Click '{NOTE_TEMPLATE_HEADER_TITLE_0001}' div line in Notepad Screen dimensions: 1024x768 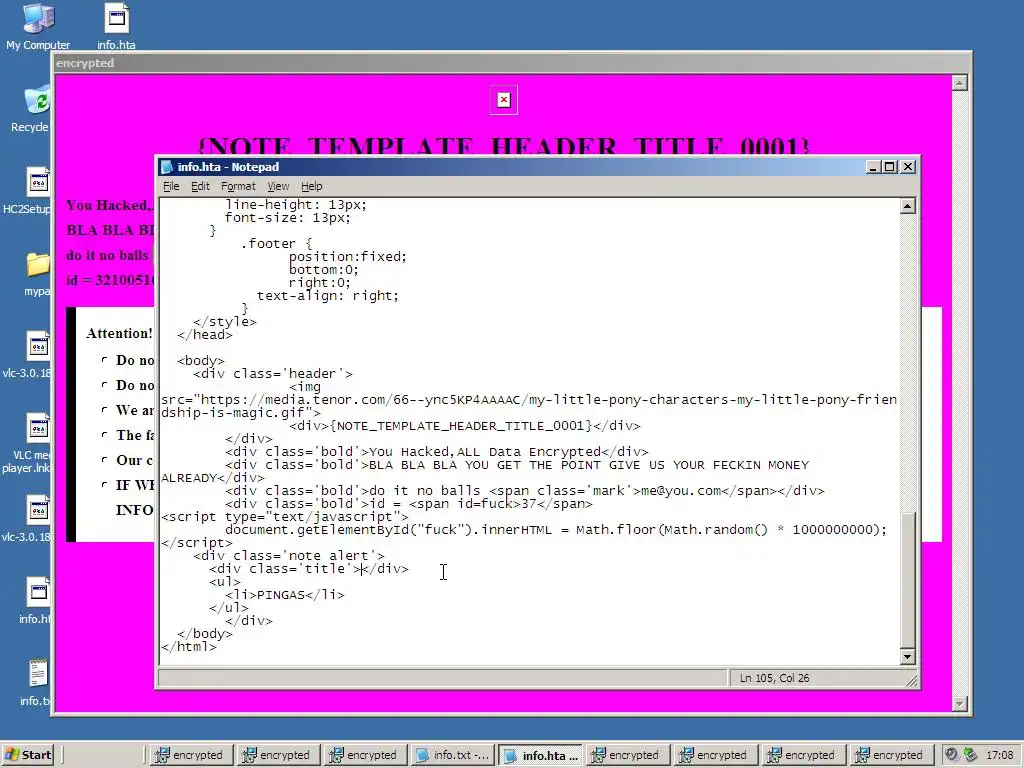(x=464, y=426)
